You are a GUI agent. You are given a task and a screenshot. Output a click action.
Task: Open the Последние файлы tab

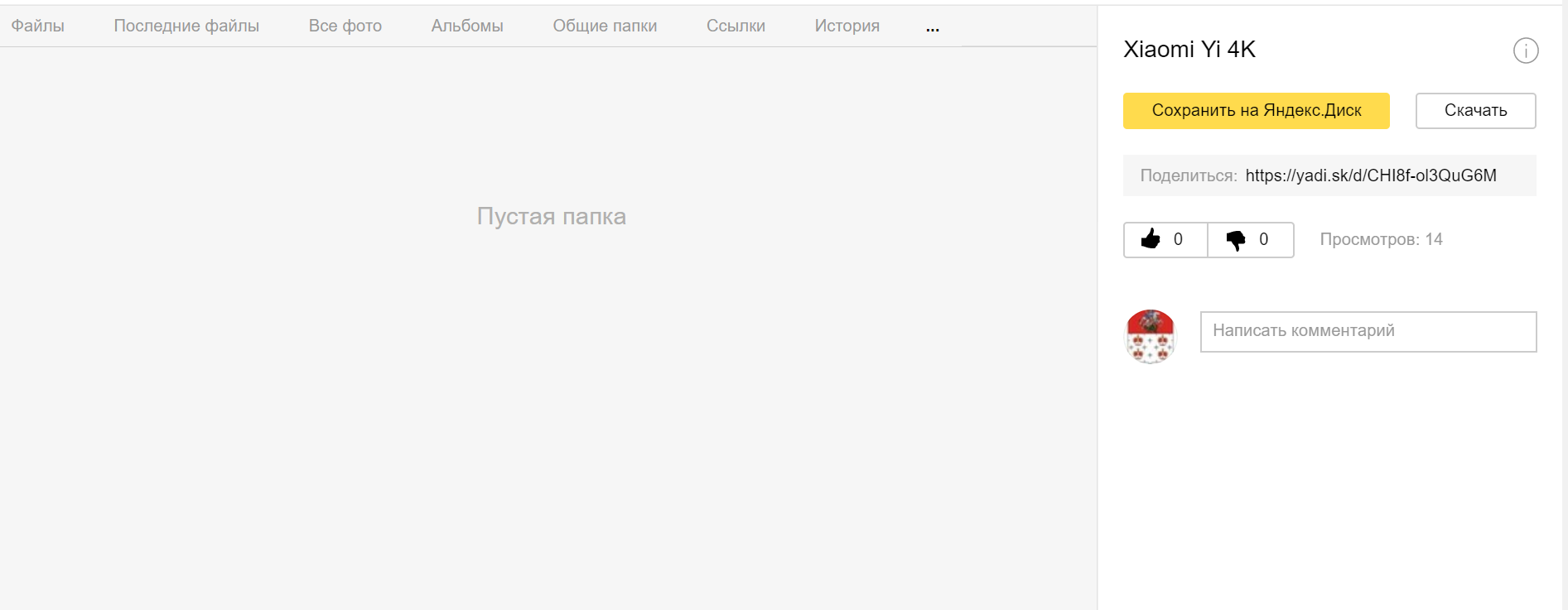coord(186,26)
